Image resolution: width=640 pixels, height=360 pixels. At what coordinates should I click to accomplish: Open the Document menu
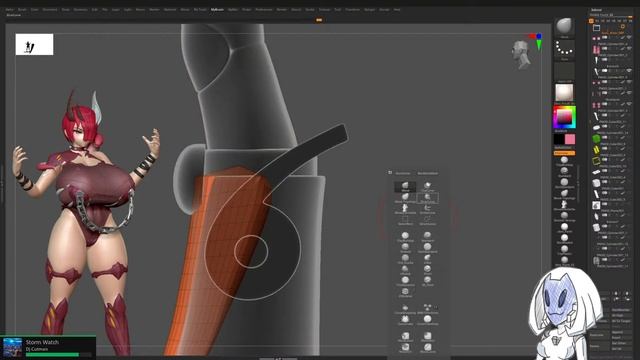[x=50, y=9]
